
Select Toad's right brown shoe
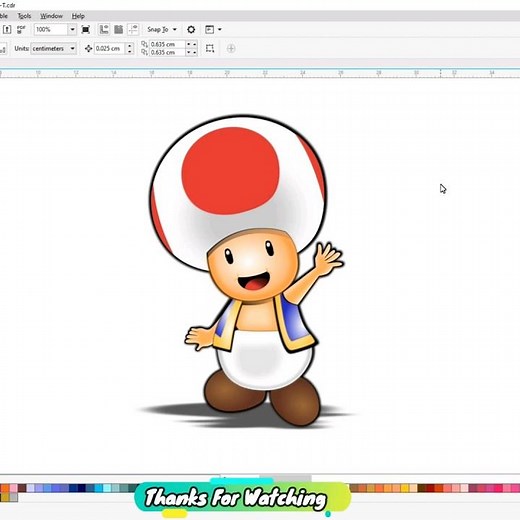(295, 402)
